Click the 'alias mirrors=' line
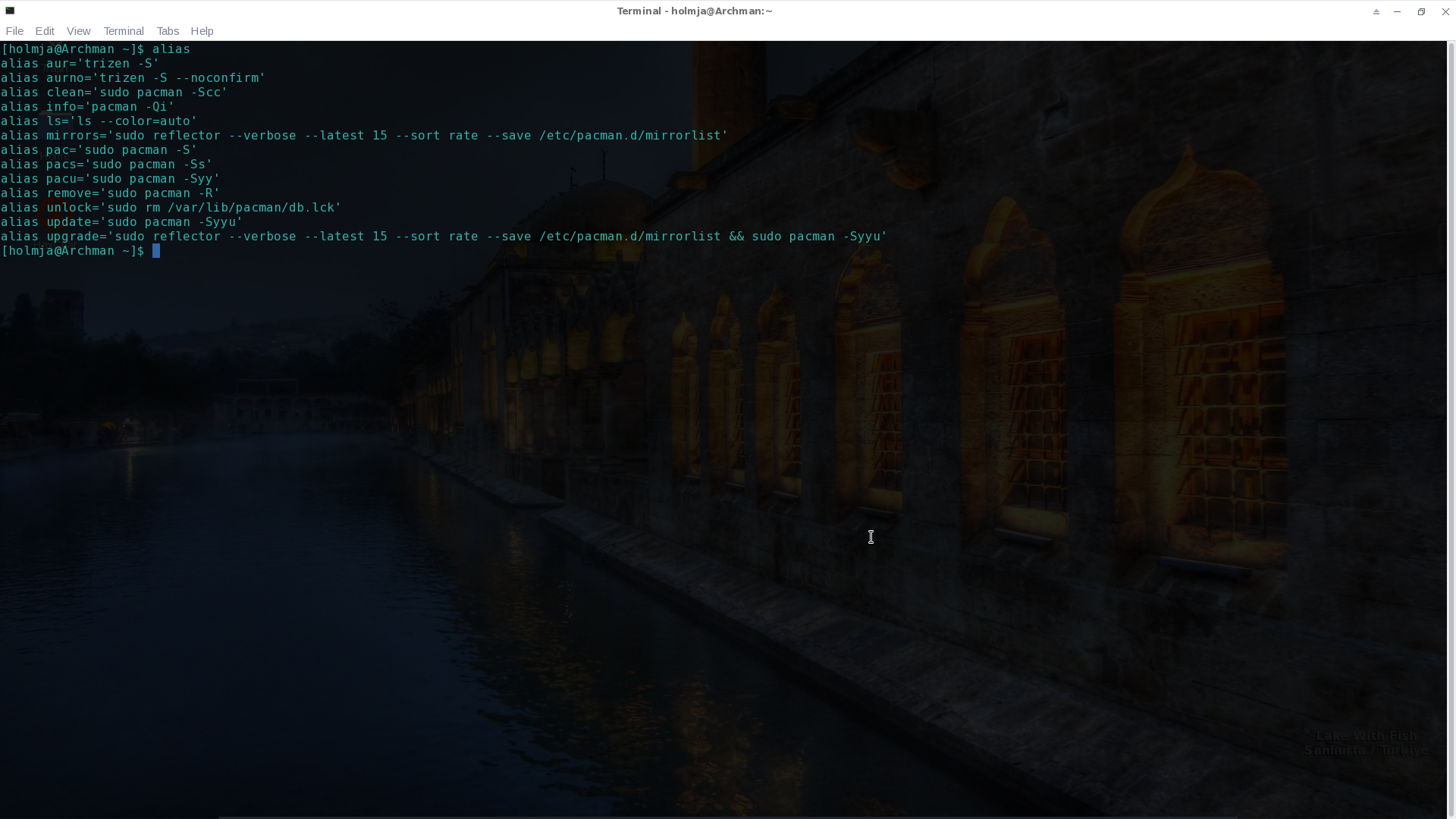Screen dimensions: 1456x819 click(x=365, y=136)
